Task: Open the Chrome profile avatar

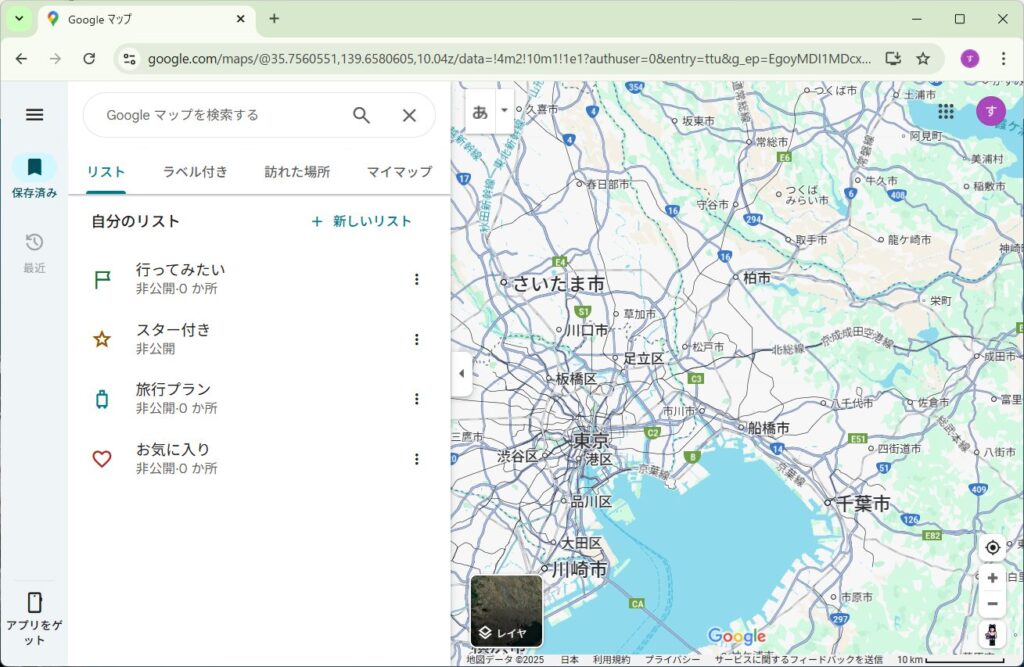Action: point(970,59)
